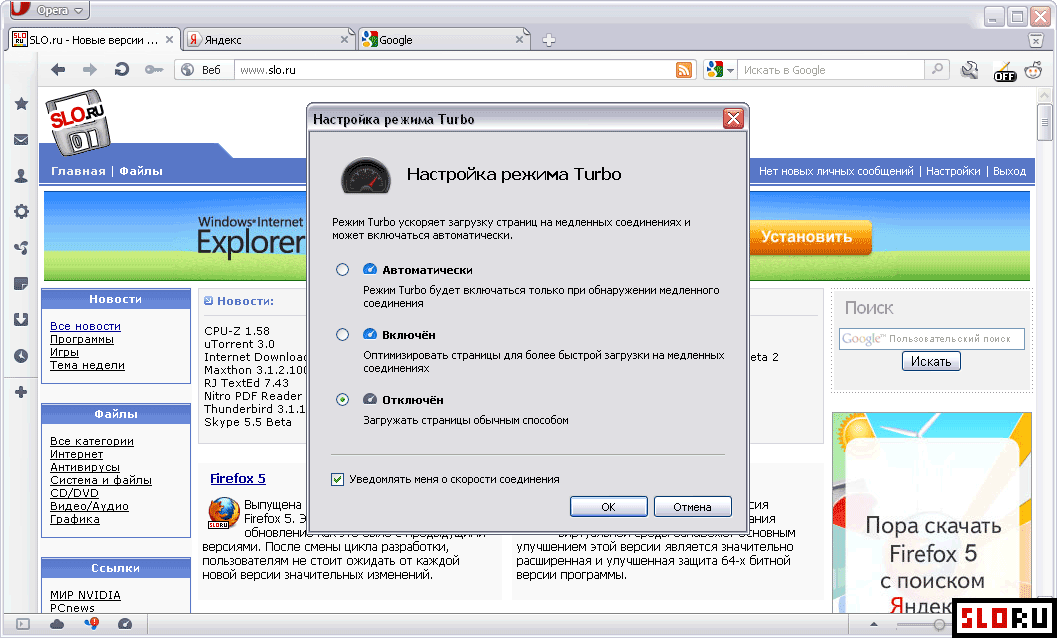Image resolution: width=1057 pixels, height=638 pixels.
Task: Click the password wand key icon
Action: (x=154, y=69)
